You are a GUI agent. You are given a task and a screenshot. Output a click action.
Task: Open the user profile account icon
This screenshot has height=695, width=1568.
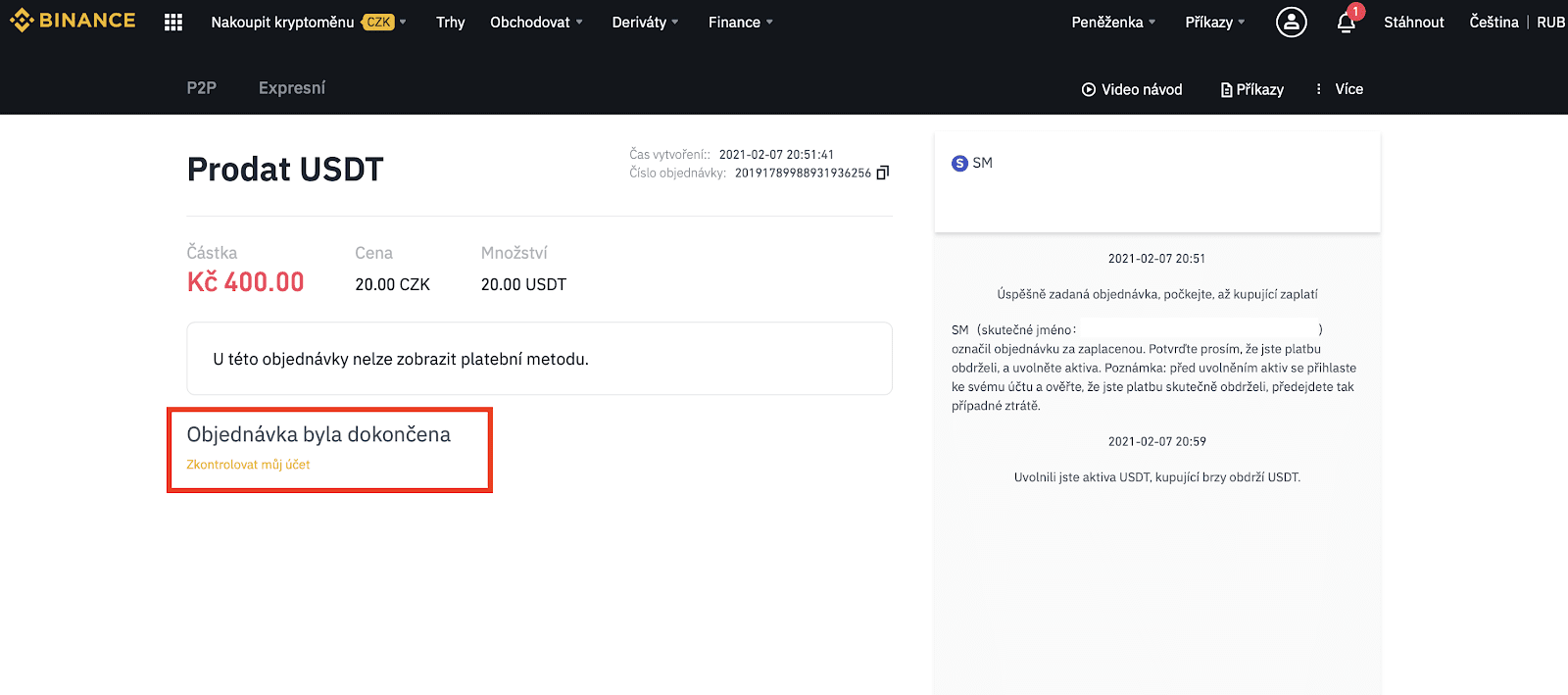pyautogui.click(x=1292, y=22)
